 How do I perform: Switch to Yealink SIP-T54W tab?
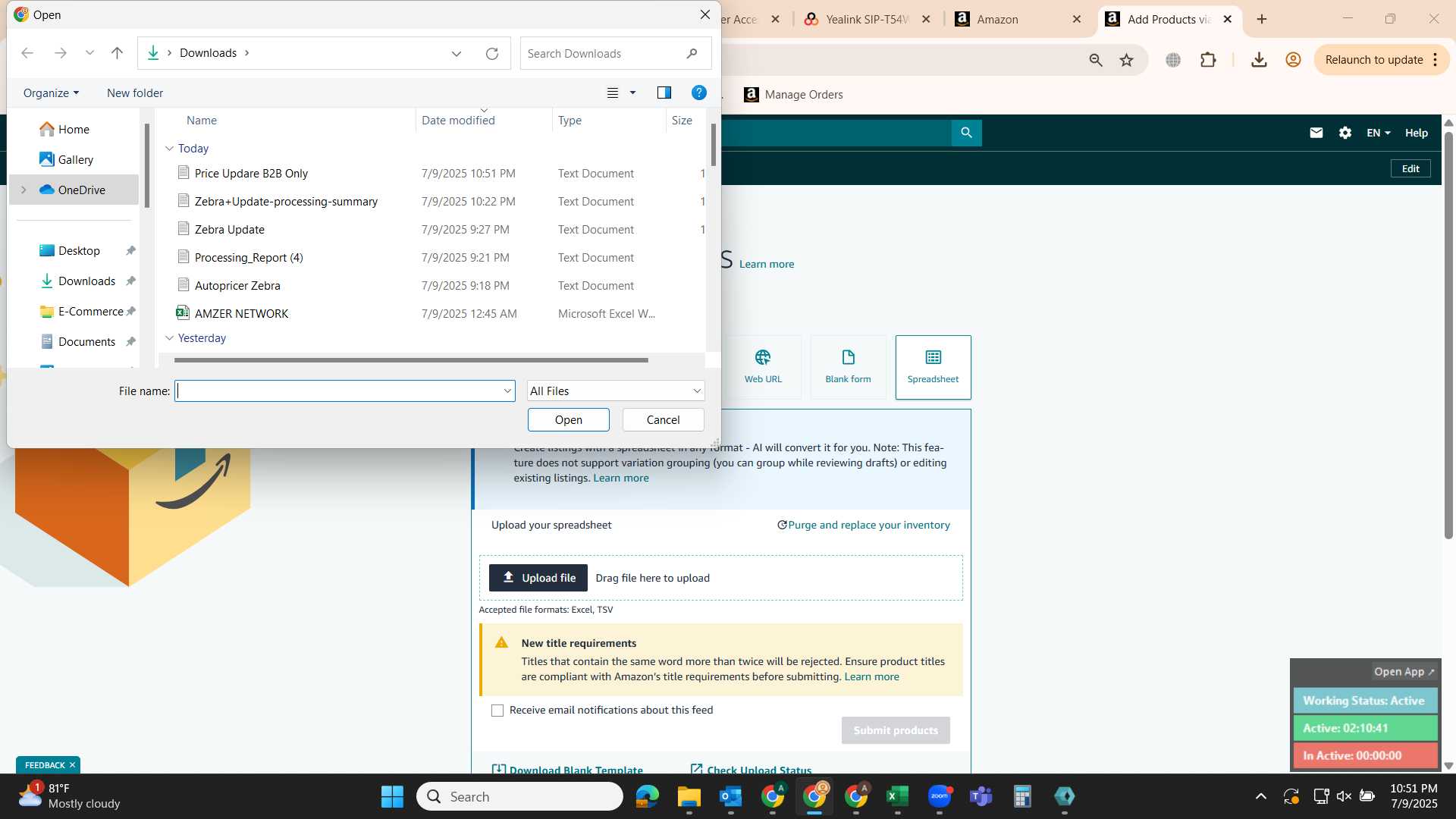[867, 20]
